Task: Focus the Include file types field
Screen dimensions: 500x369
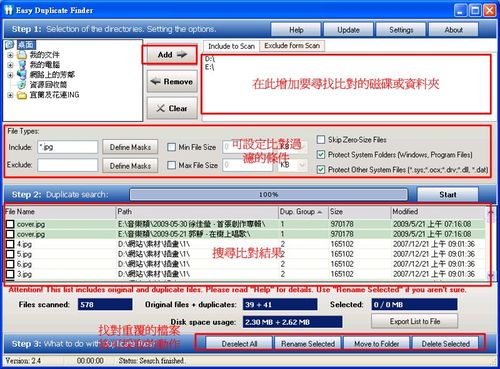Action: pyautogui.click(x=68, y=147)
